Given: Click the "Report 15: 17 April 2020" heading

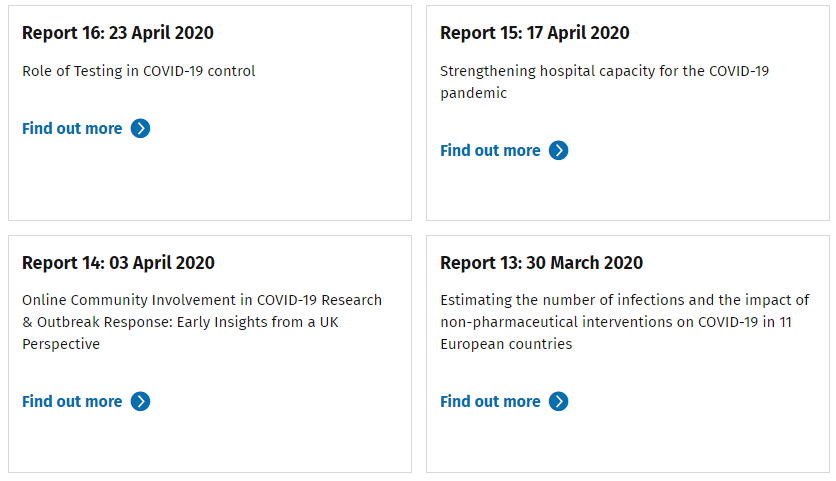Looking at the screenshot, I should pyautogui.click(x=535, y=32).
